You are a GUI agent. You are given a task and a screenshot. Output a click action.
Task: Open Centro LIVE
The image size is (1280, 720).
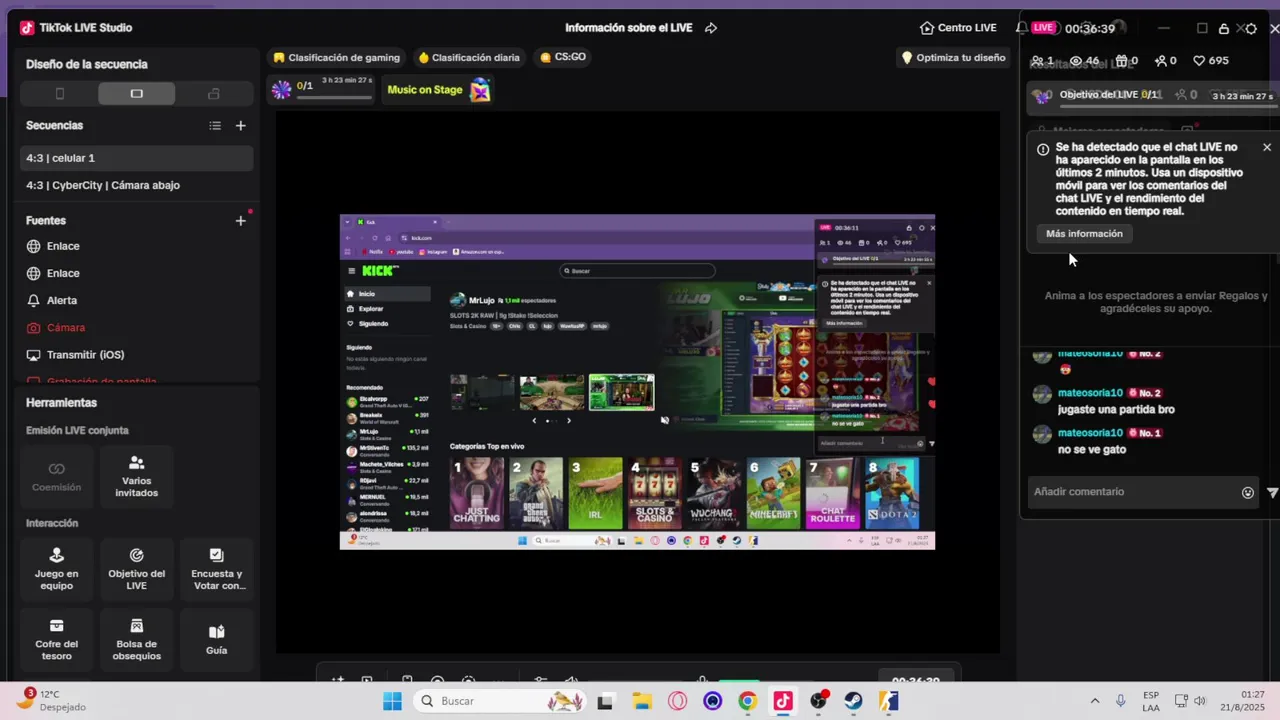(958, 28)
